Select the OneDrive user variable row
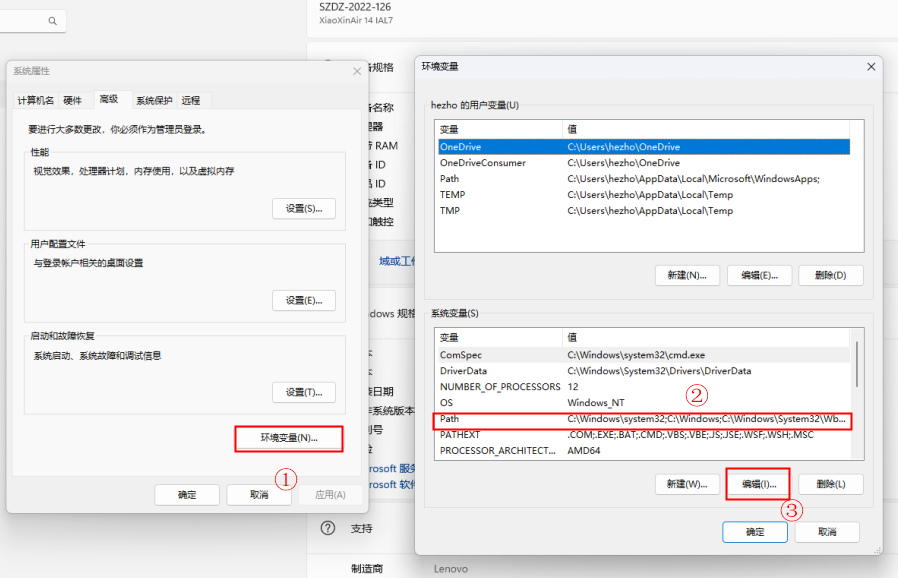 644,147
